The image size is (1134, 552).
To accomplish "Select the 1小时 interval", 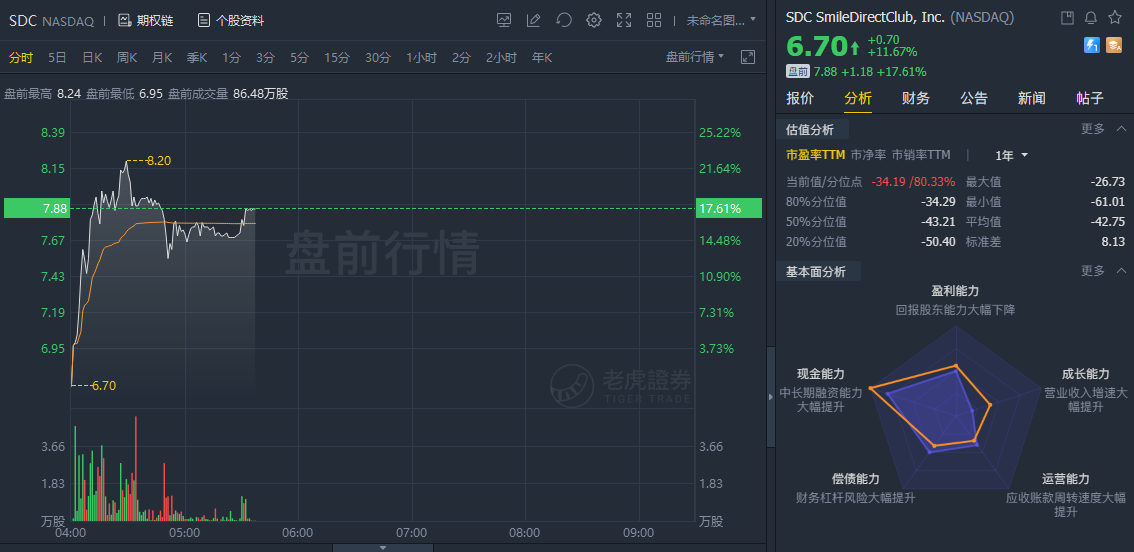I will tap(421, 58).
